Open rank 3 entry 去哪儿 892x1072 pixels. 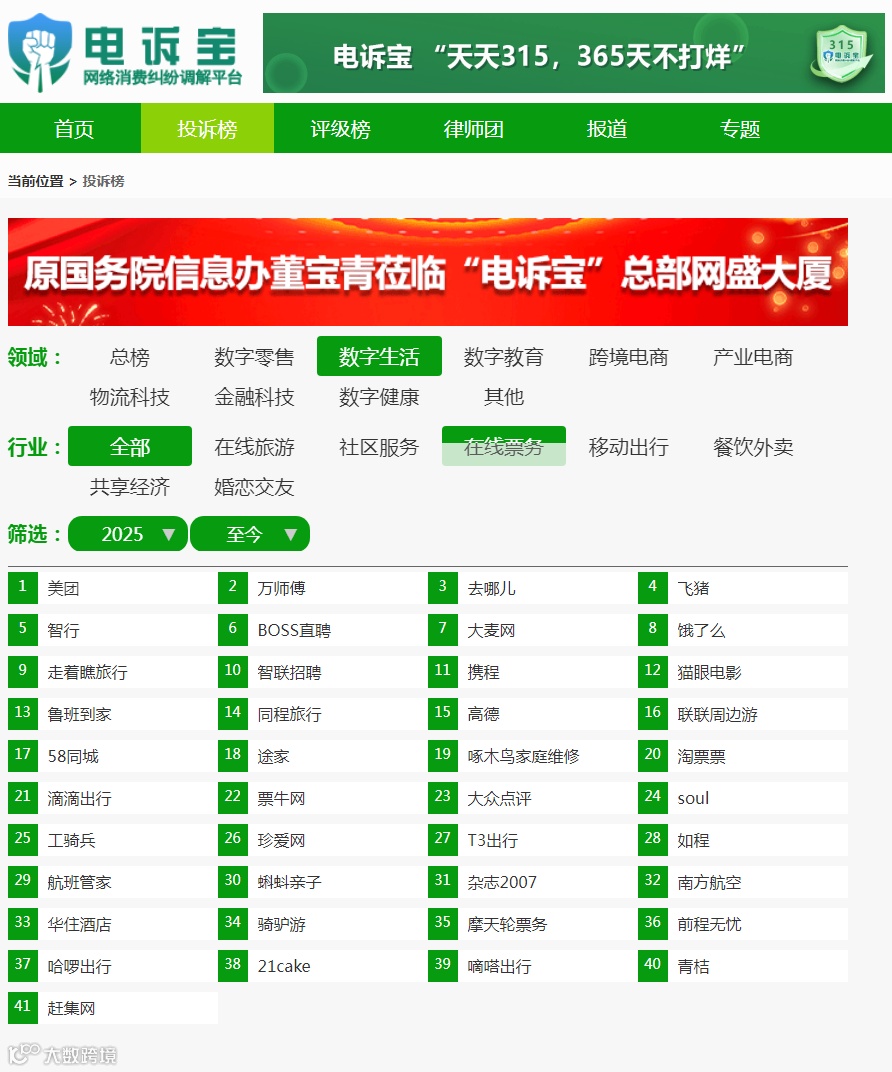coord(532,588)
